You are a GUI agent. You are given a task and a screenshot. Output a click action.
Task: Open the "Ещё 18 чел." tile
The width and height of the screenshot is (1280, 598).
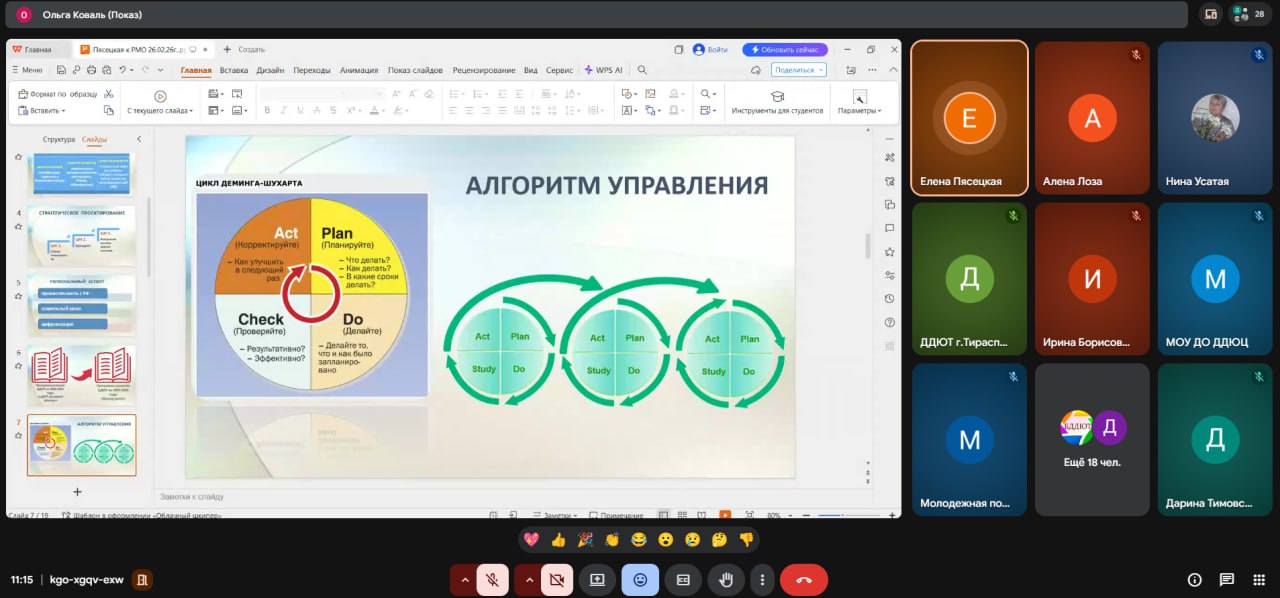tap(1092, 439)
